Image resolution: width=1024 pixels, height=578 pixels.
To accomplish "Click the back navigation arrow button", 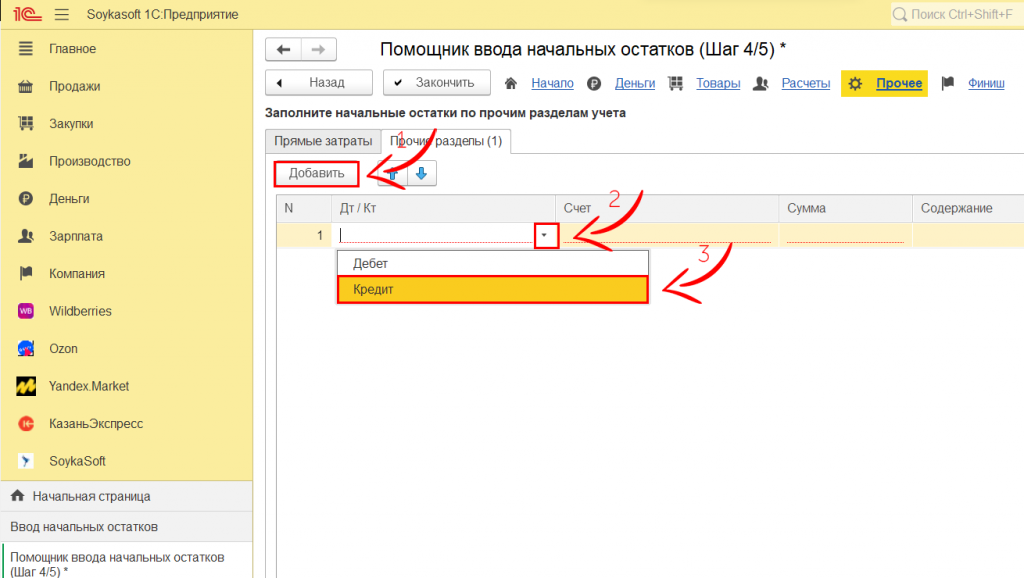I will pyautogui.click(x=283, y=50).
